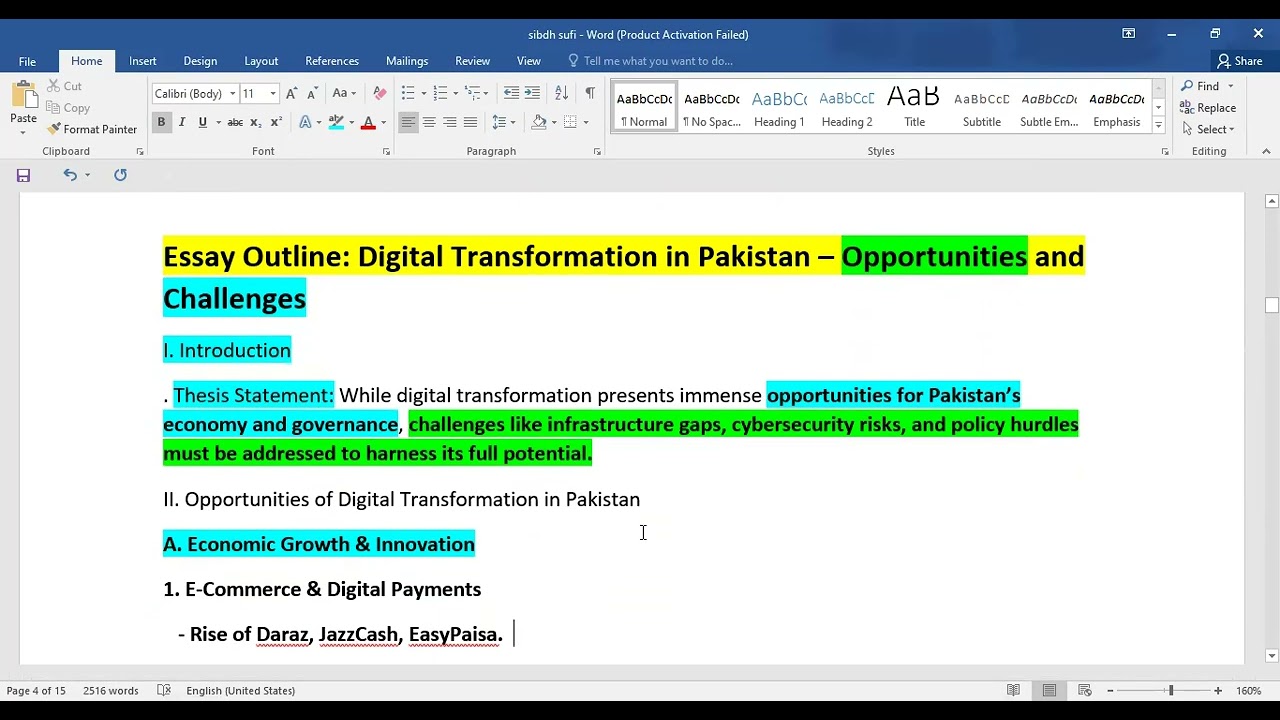Click the Borders icon
Screen dimensions: 1280x720
[x=570, y=122]
